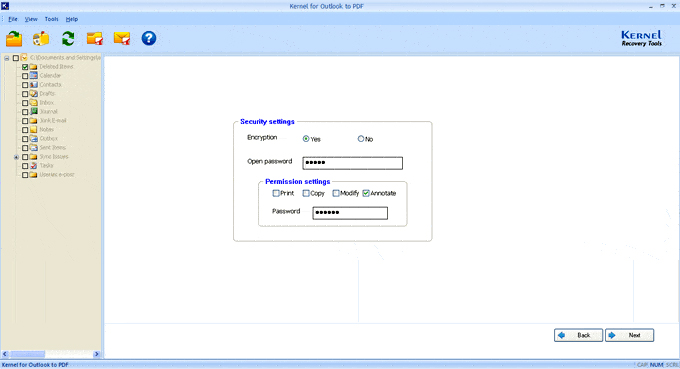Click the horizontal scrollbar thumb under the folder tree
Viewport: 680px width, 369px height.
(27, 354)
